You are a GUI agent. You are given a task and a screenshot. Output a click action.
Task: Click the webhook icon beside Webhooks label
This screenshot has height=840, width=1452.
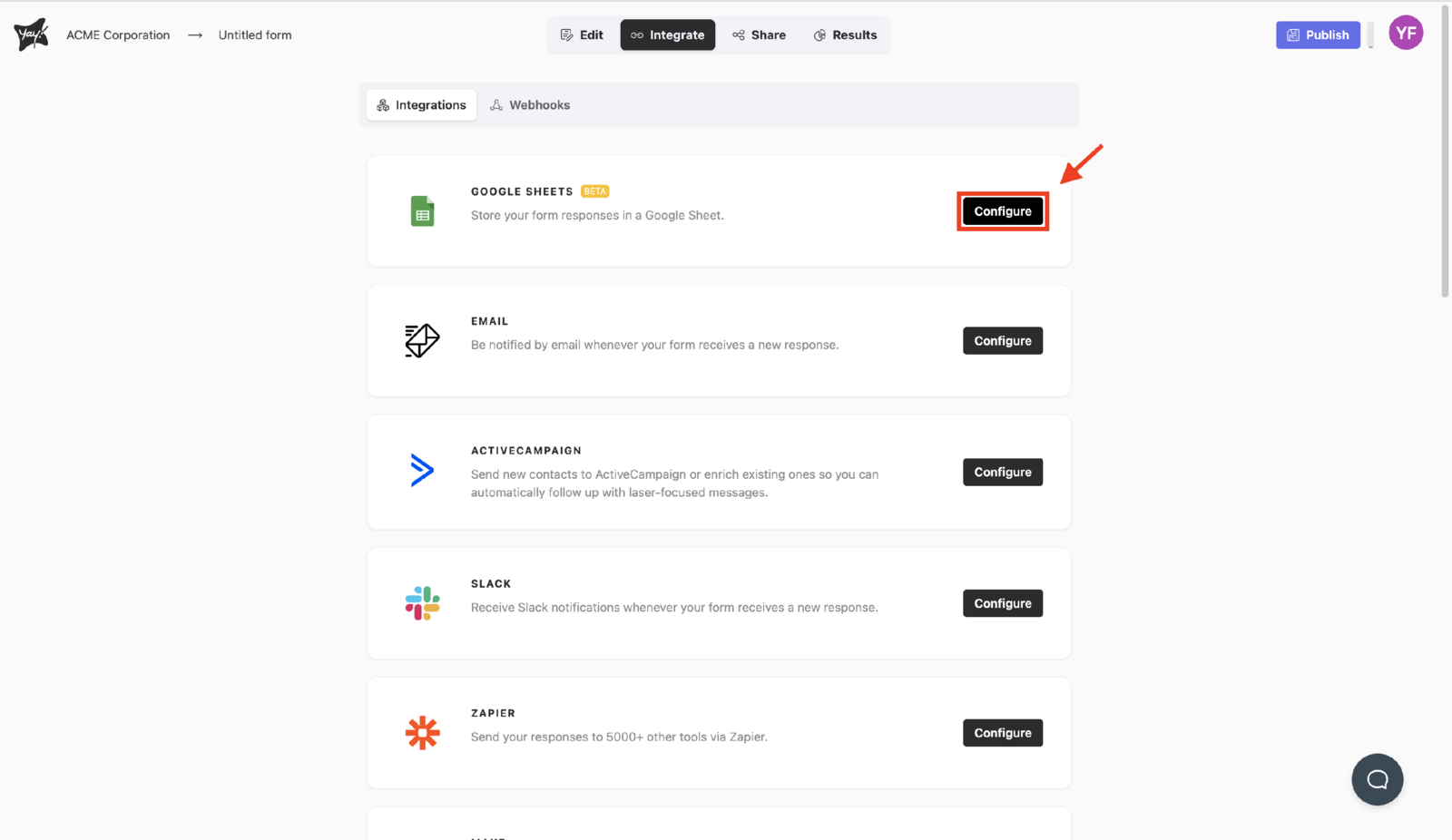tap(496, 104)
